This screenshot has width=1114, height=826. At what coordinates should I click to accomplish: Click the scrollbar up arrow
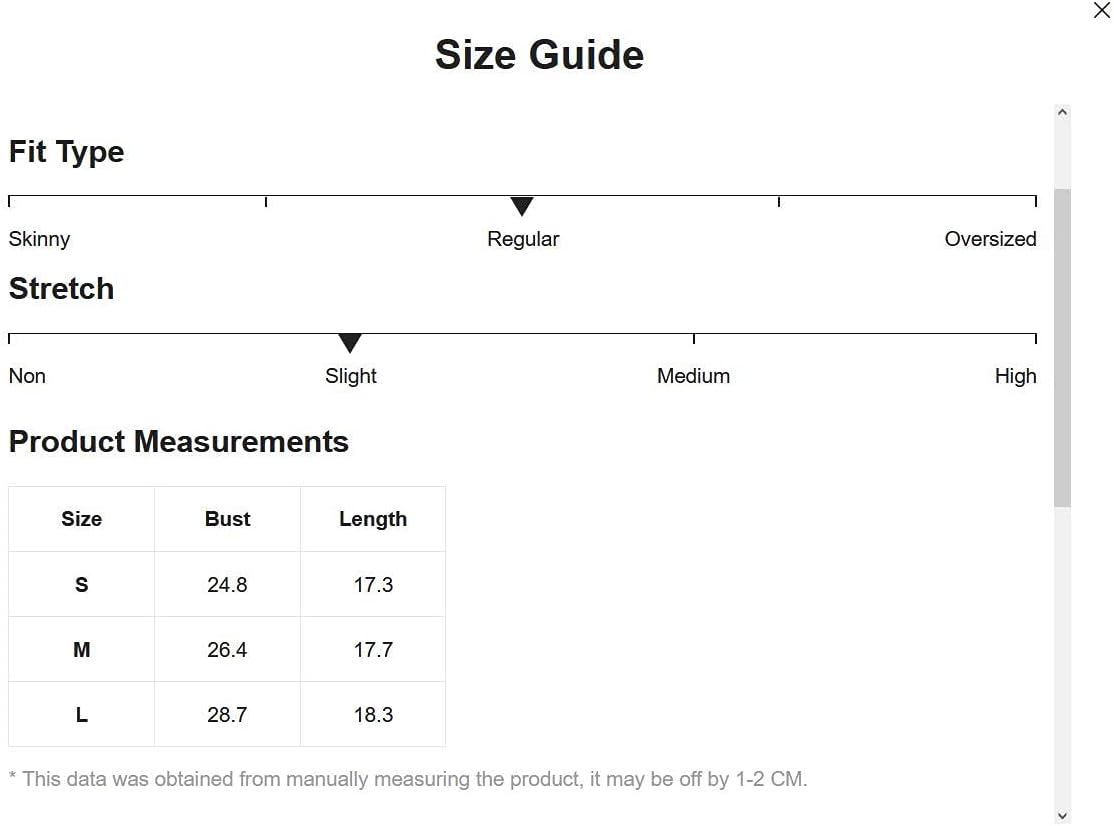[x=1062, y=113]
